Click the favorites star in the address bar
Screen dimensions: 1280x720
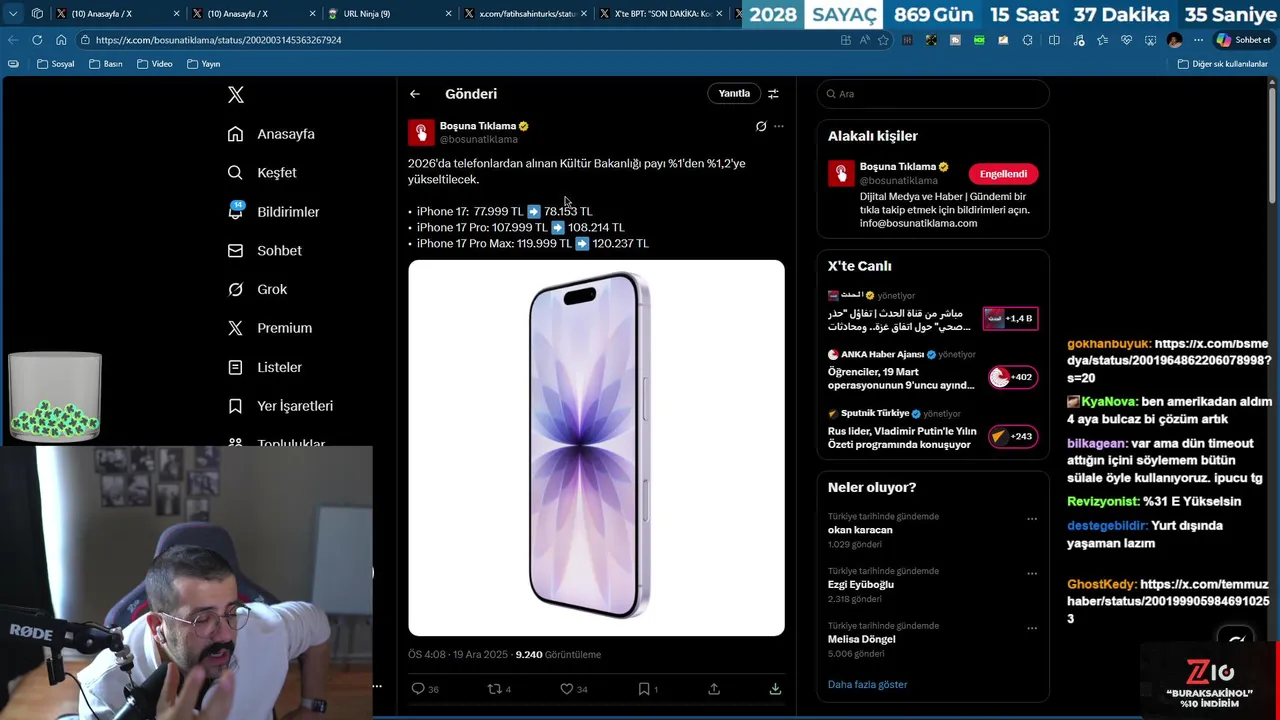point(883,40)
